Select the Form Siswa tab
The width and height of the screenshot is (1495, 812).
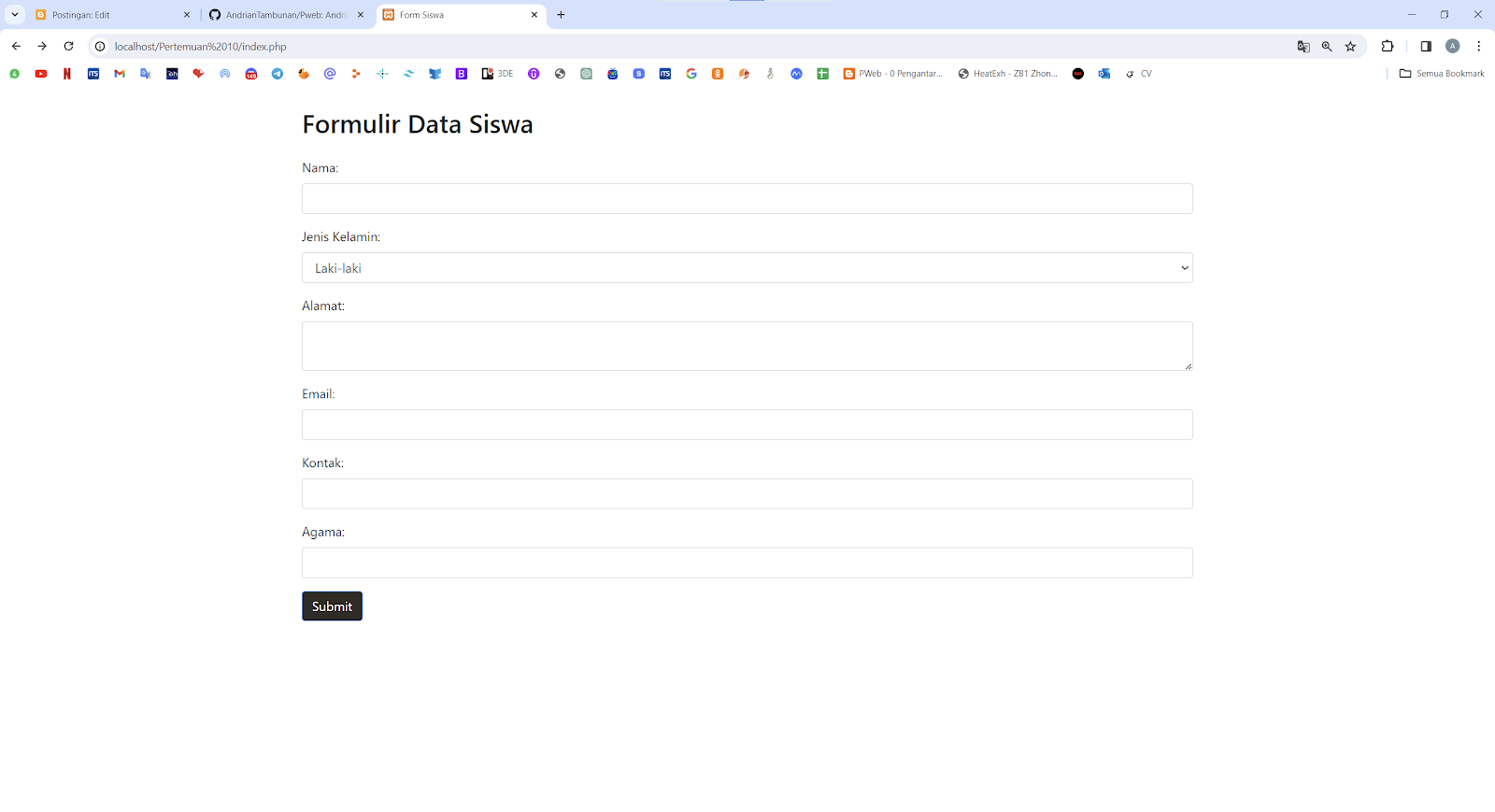click(462, 15)
